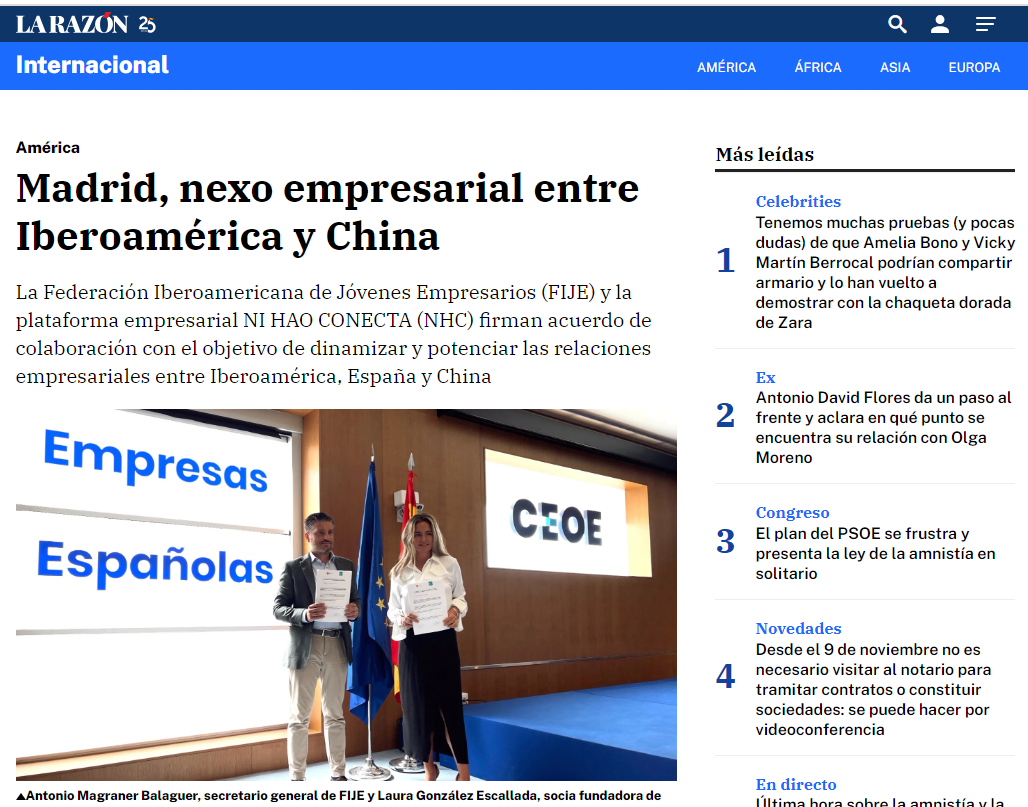Viewport: 1028px width, 807px height.
Task: Select the ASIA tab
Action: 895,67
